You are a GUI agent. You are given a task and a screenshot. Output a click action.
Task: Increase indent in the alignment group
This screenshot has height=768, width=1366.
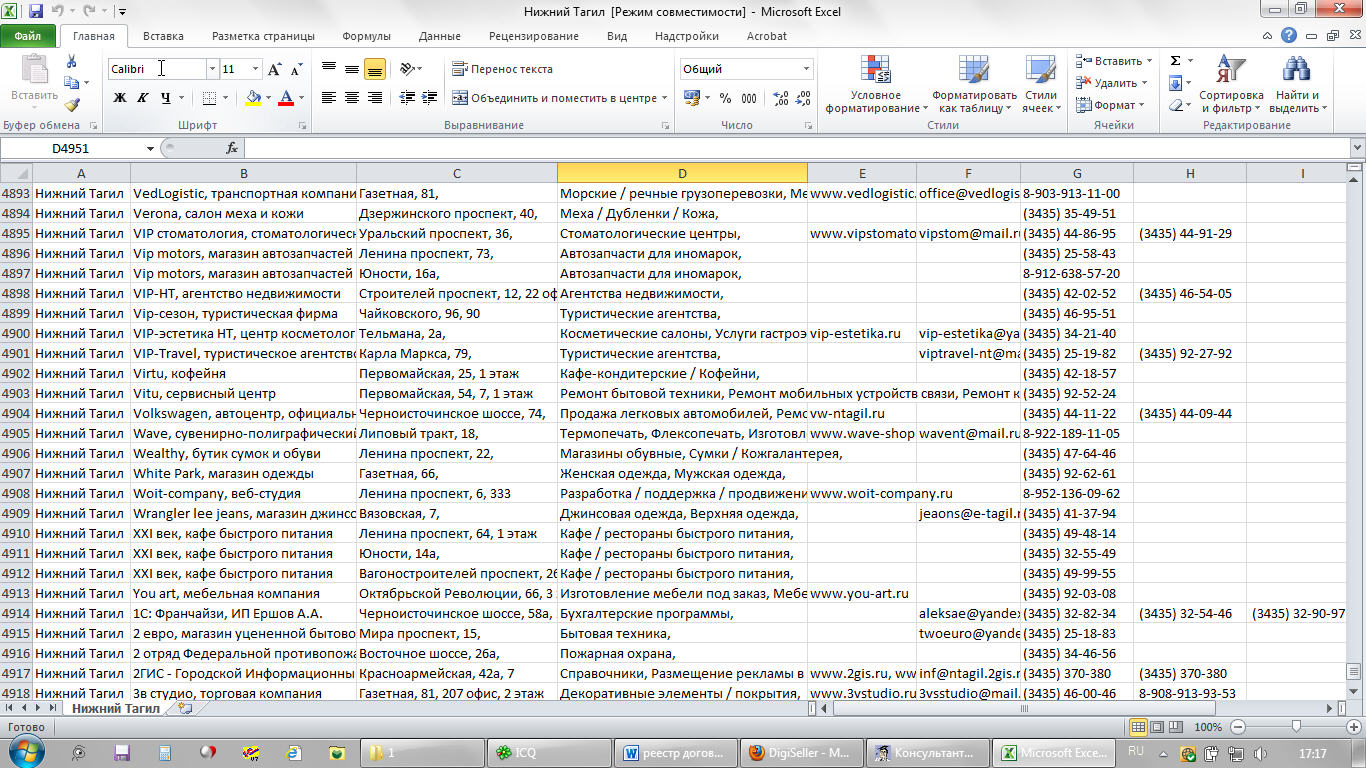click(430, 98)
